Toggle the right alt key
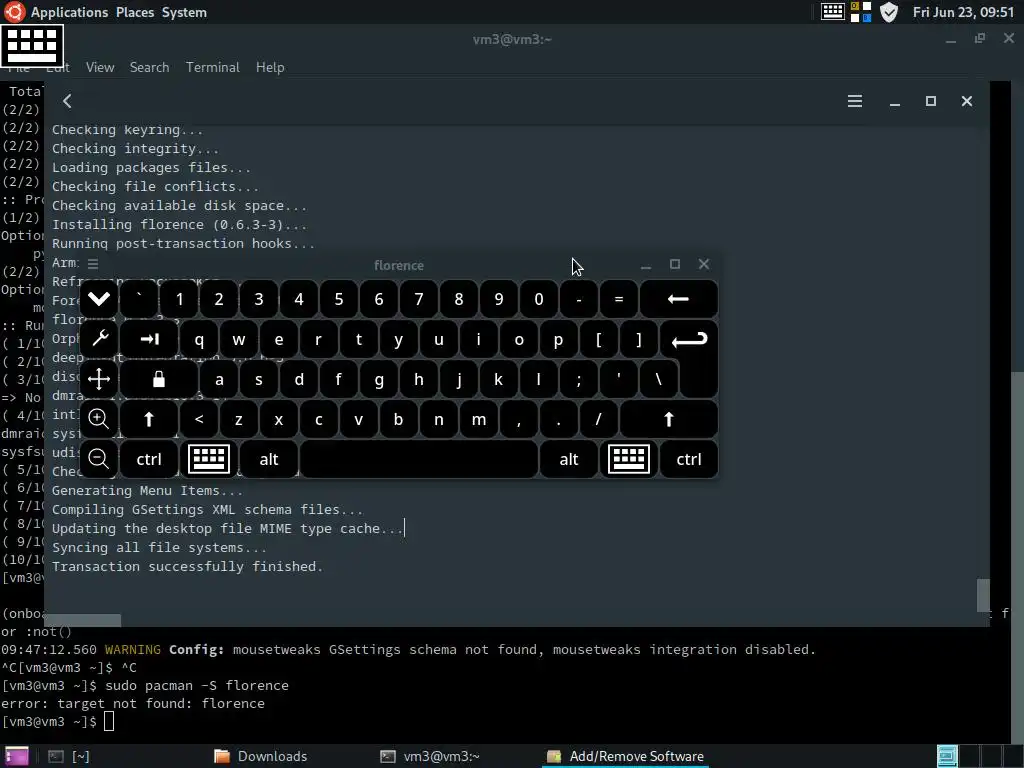 pos(569,458)
